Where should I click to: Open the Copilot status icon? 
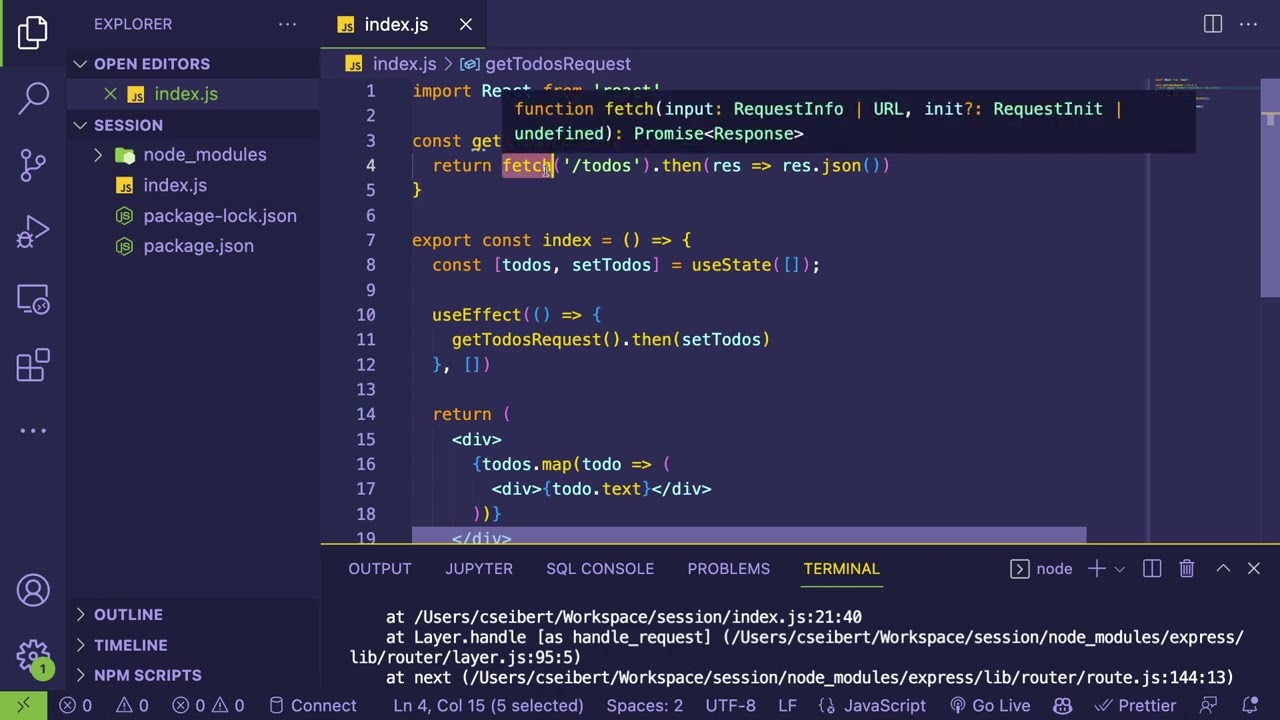click(x=1063, y=705)
